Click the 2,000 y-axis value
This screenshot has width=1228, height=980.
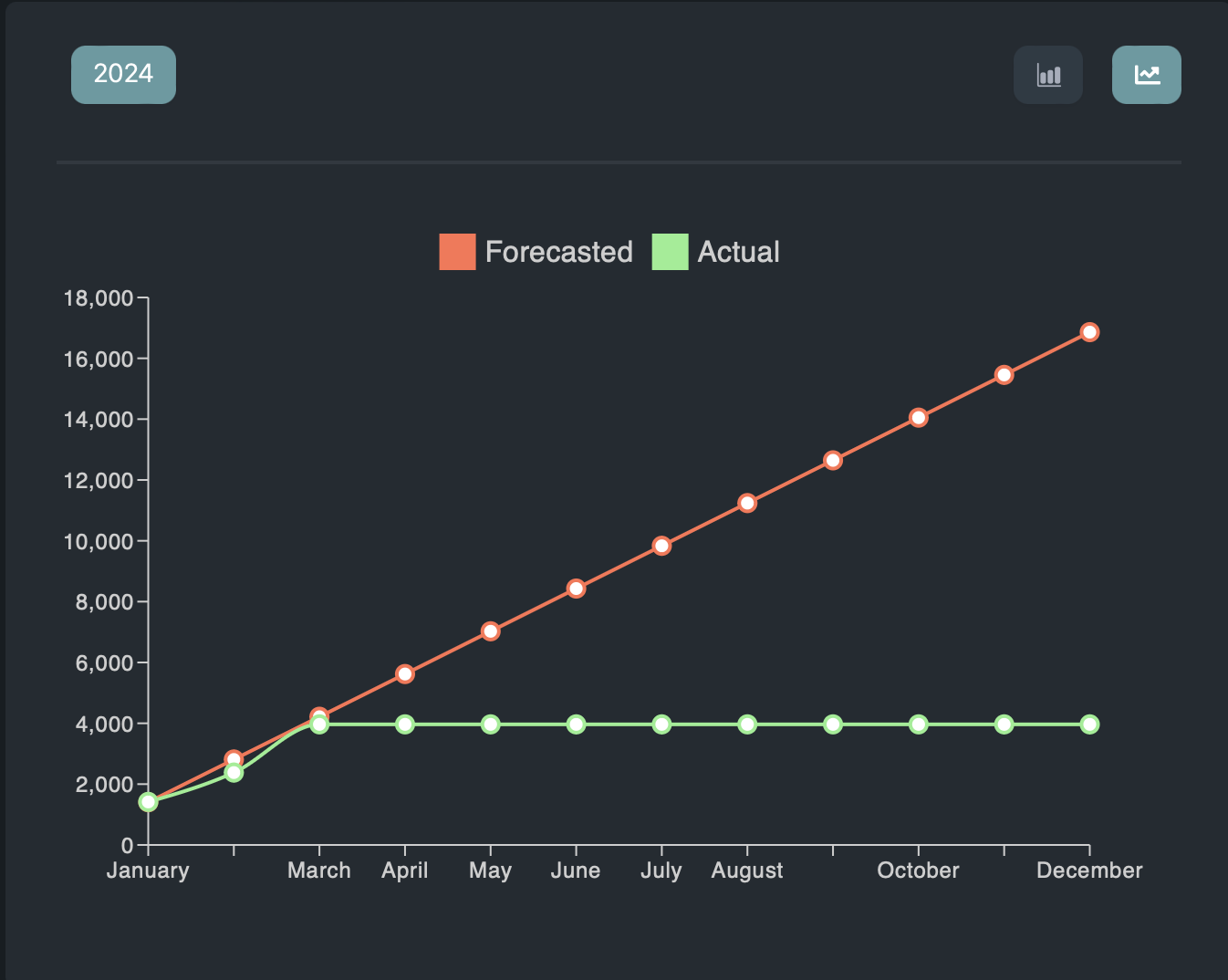point(104,785)
